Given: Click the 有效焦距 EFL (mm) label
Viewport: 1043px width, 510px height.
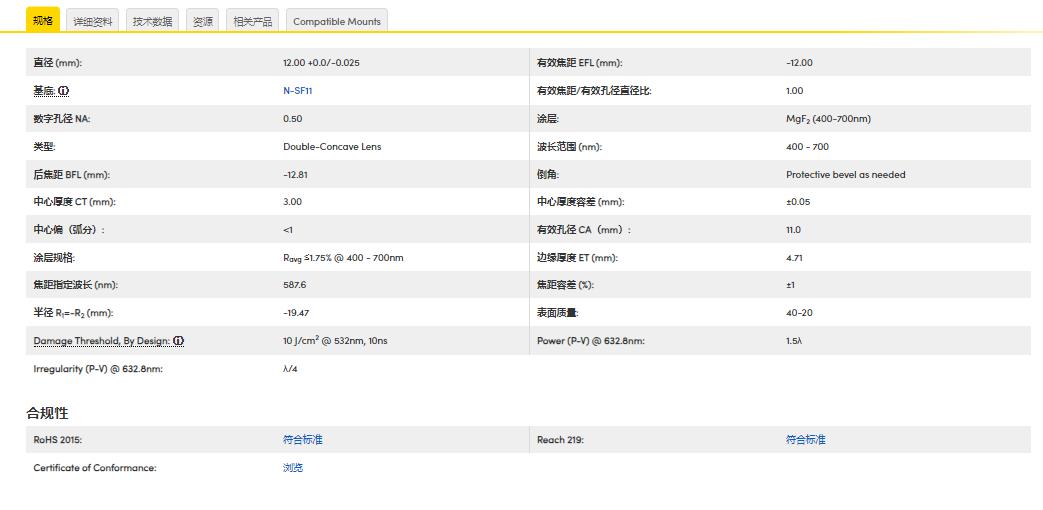Looking at the screenshot, I should pos(579,63).
